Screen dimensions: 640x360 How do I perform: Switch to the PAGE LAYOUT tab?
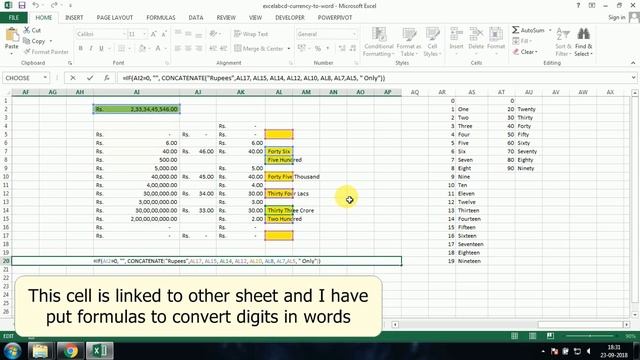115,18
